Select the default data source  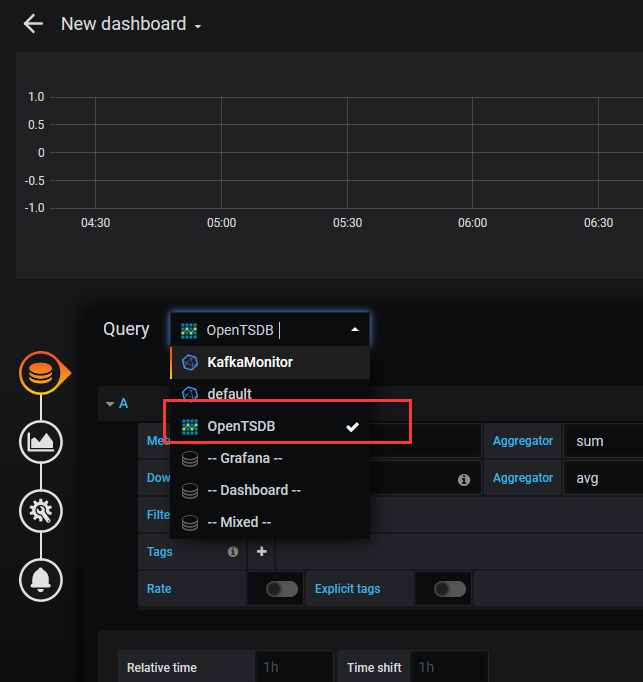pyautogui.click(x=270, y=394)
